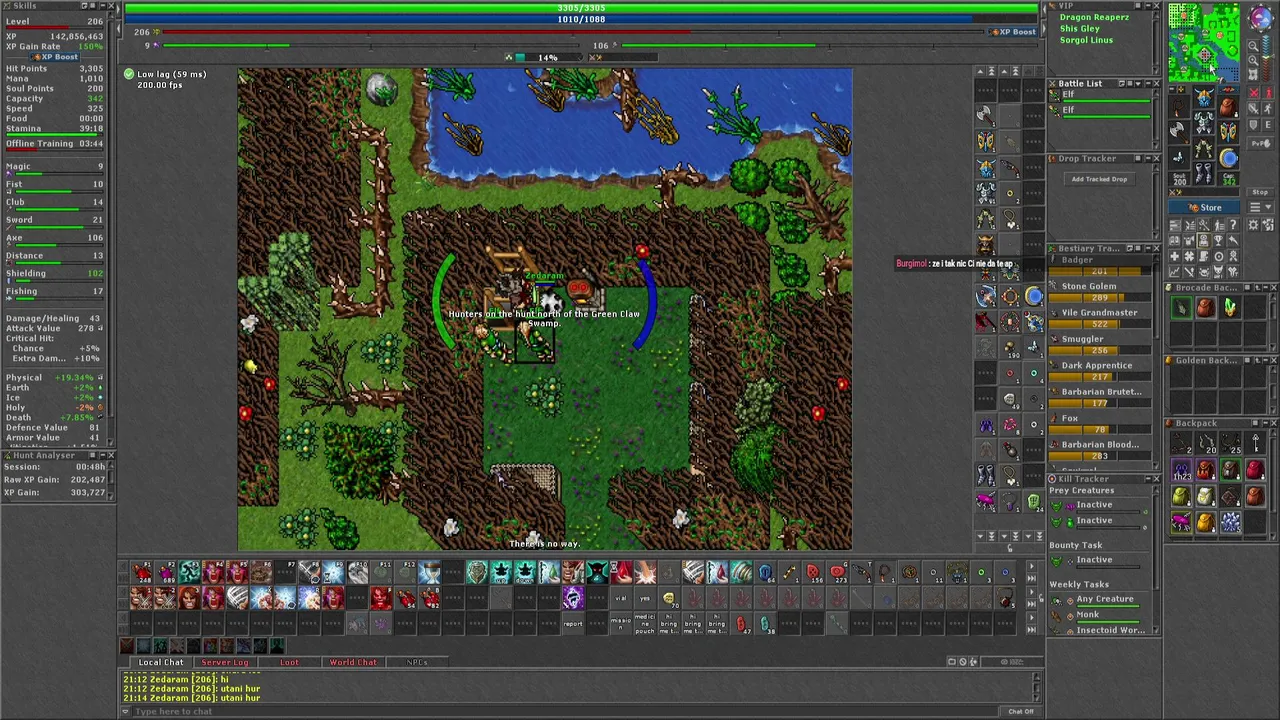
Task: Click XP Boost button in Skills panel
Action: tap(54, 57)
